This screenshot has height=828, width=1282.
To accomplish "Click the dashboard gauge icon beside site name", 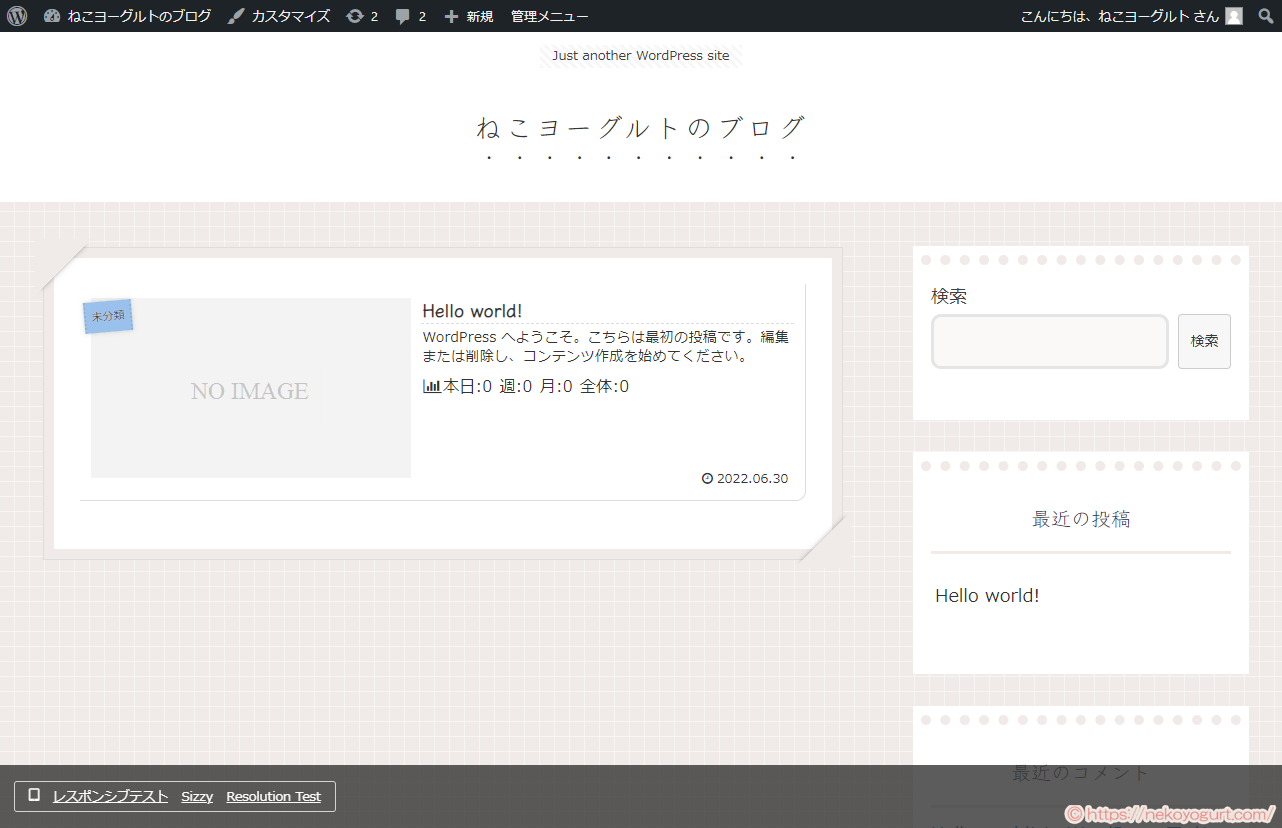I will (51, 15).
